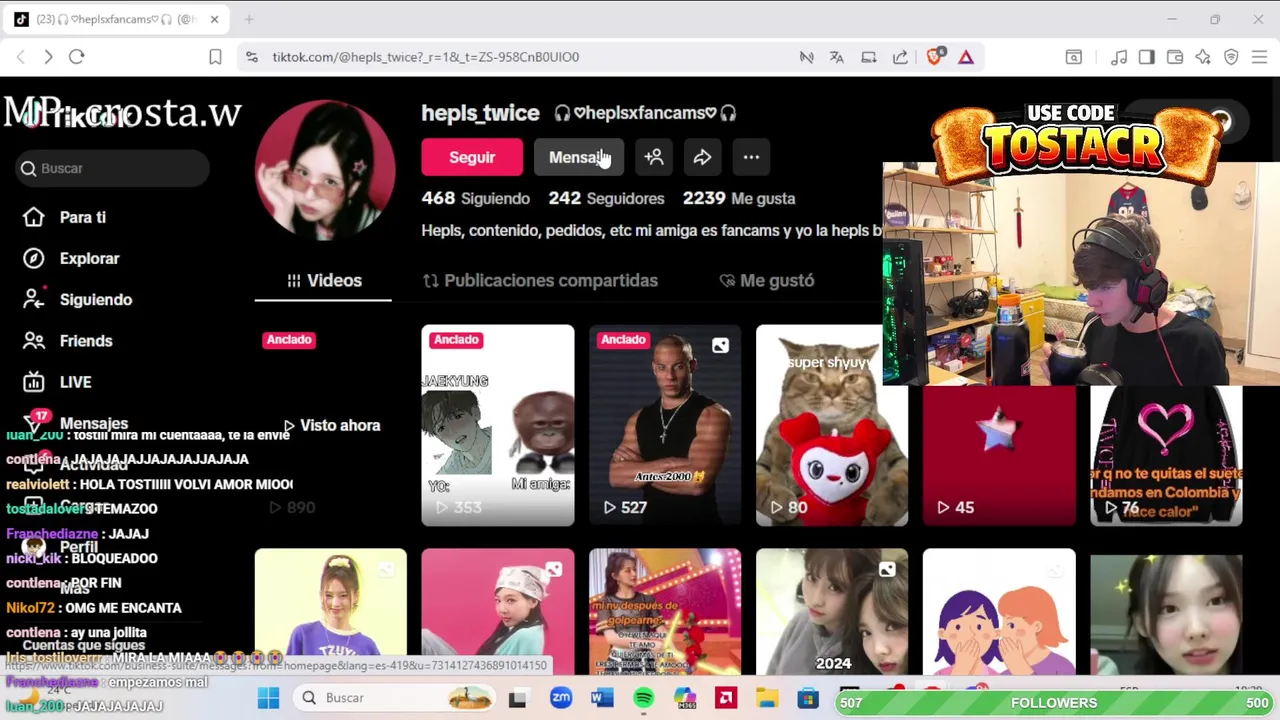1280x720 pixels.
Task: Open Explorar in the sidebar
Action: pos(89,258)
